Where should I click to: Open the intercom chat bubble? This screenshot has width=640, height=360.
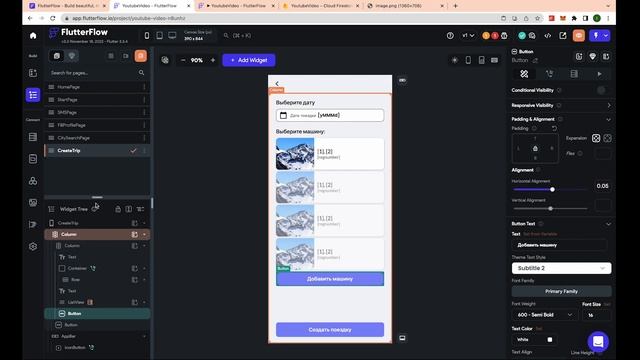pyautogui.click(x=598, y=342)
